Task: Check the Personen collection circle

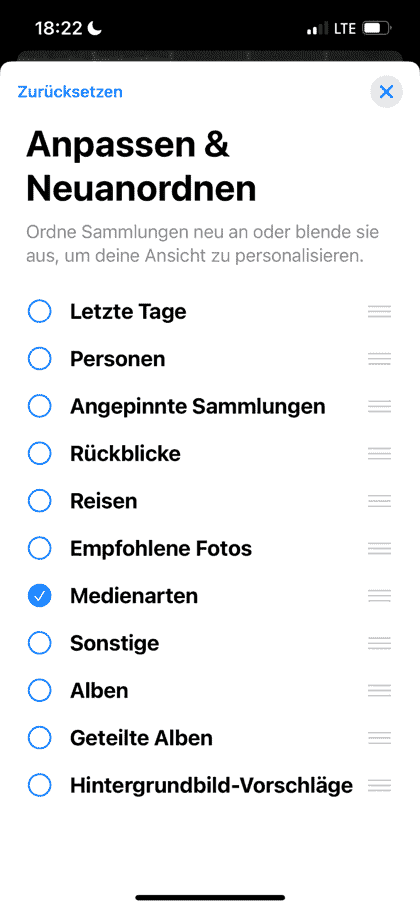Action: 39,359
